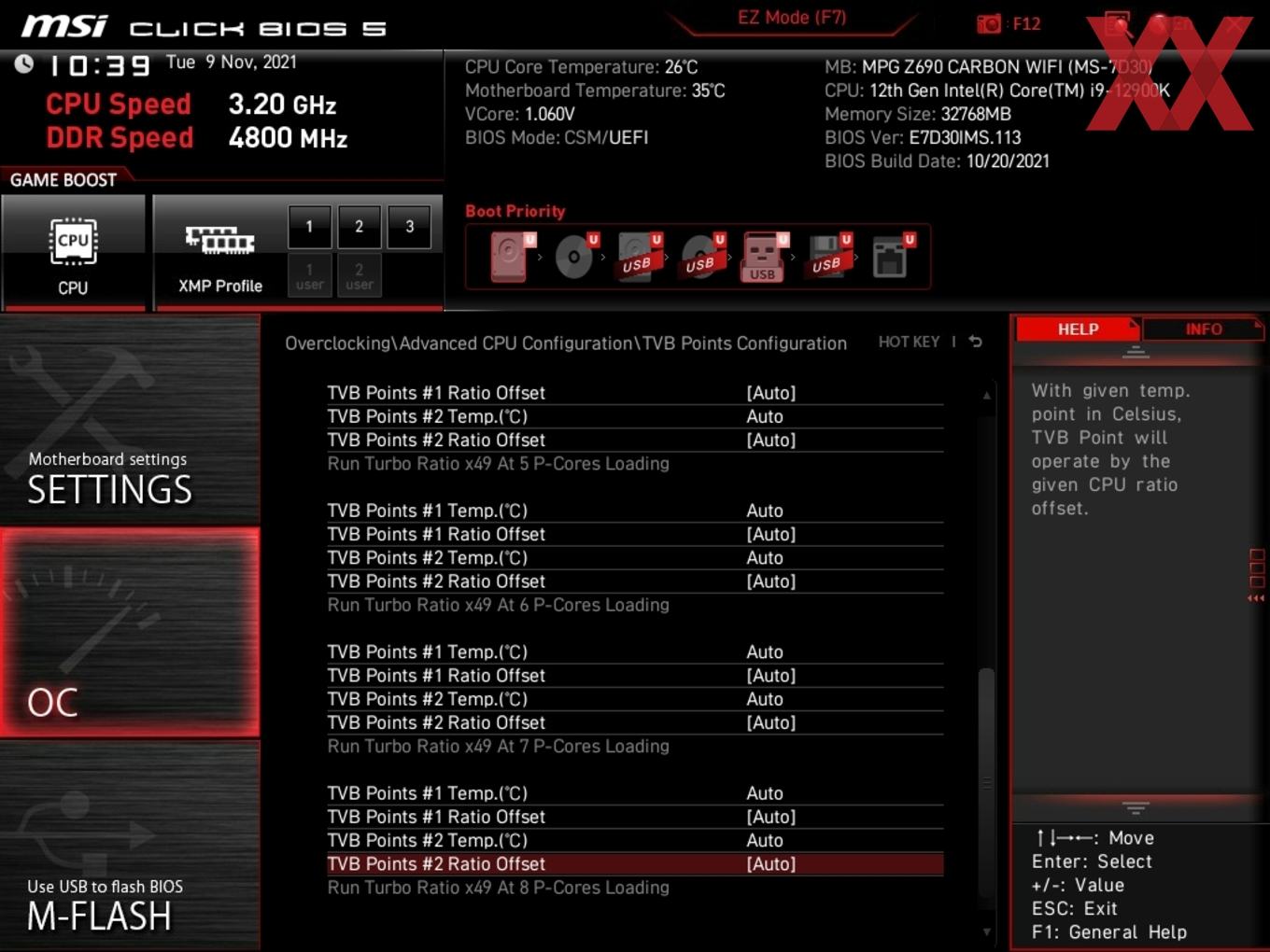The height and width of the screenshot is (952, 1270).
Task: Click the help panel top collapse handle
Action: (1136, 352)
